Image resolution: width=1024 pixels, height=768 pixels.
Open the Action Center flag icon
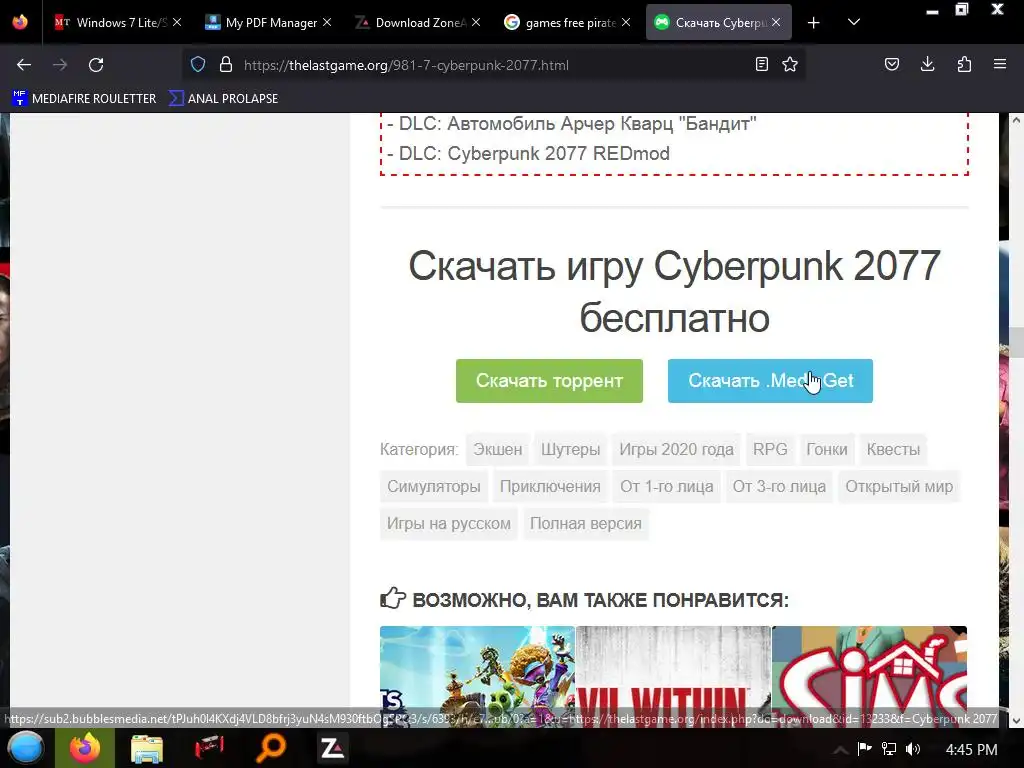click(x=865, y=749)
